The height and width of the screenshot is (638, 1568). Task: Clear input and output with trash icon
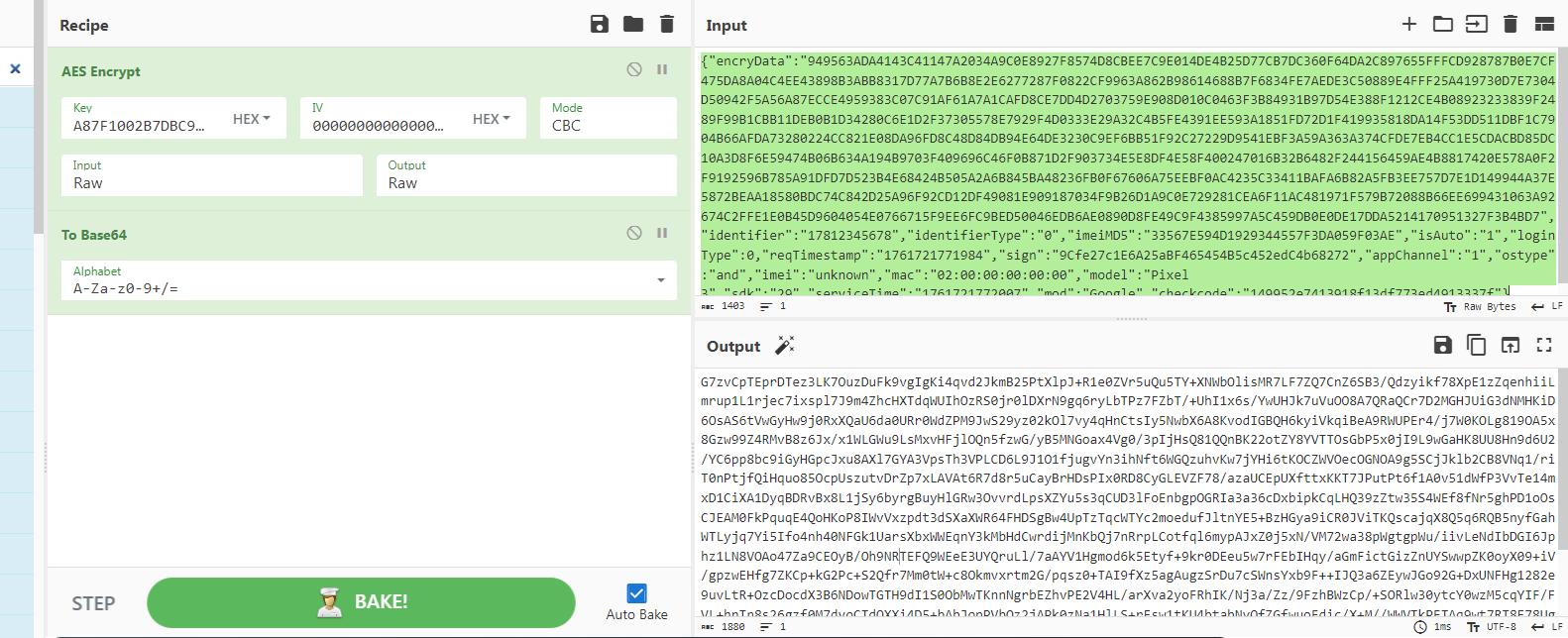coord(1511,24)
